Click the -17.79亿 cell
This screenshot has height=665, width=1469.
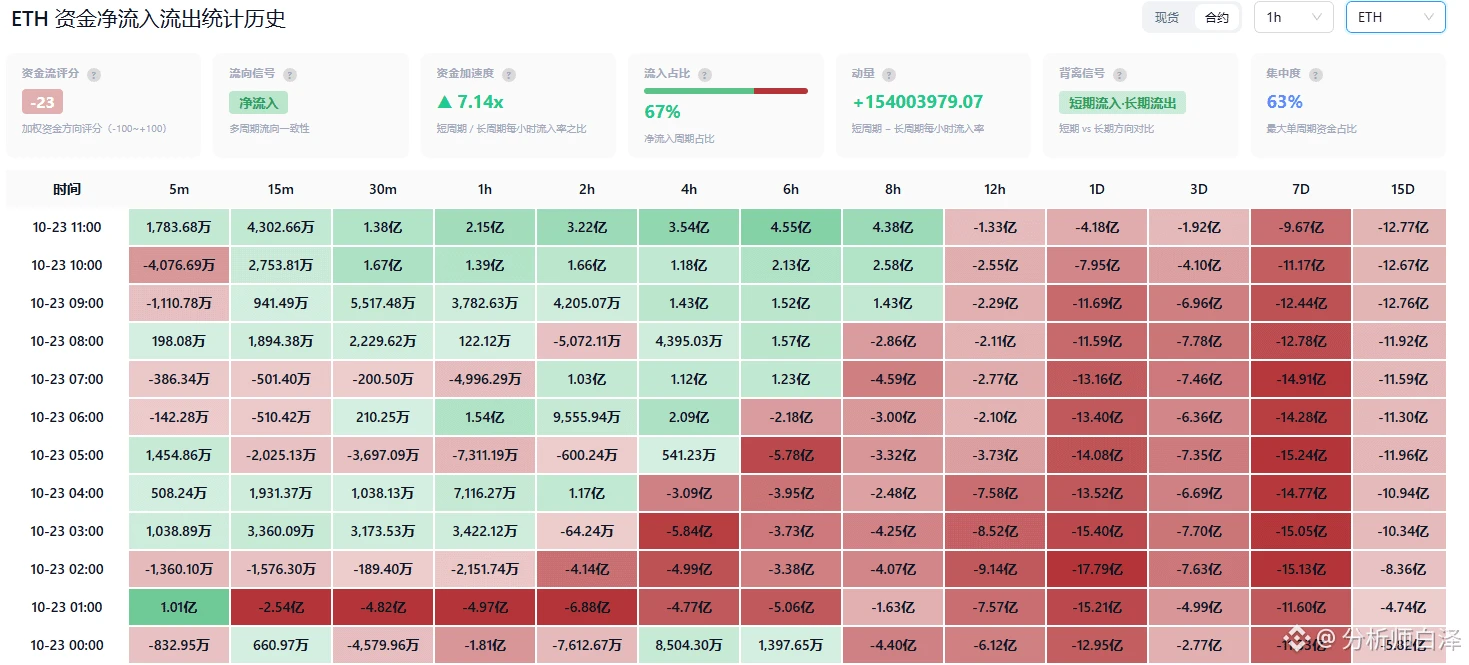(1097, 569)
